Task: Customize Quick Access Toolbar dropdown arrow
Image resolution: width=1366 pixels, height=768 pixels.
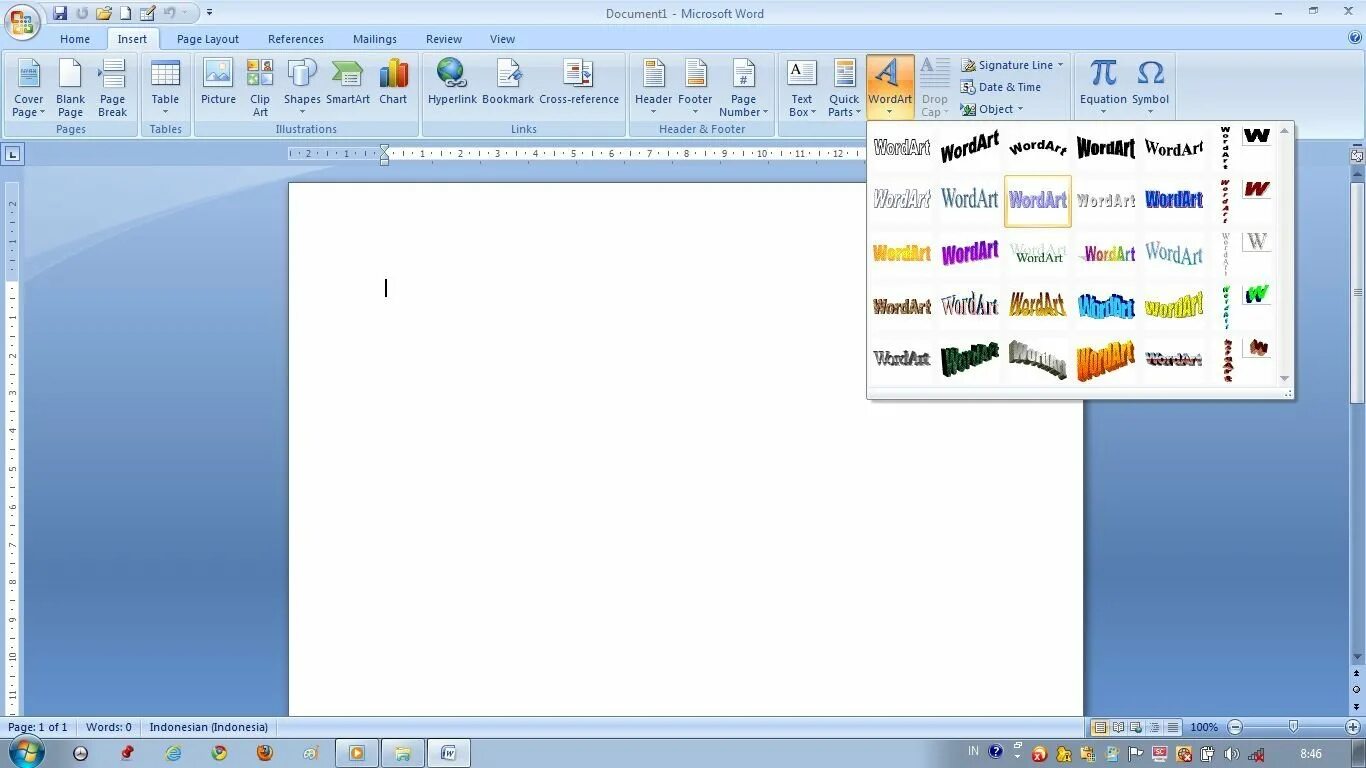Action: click(x=209, y=13)
